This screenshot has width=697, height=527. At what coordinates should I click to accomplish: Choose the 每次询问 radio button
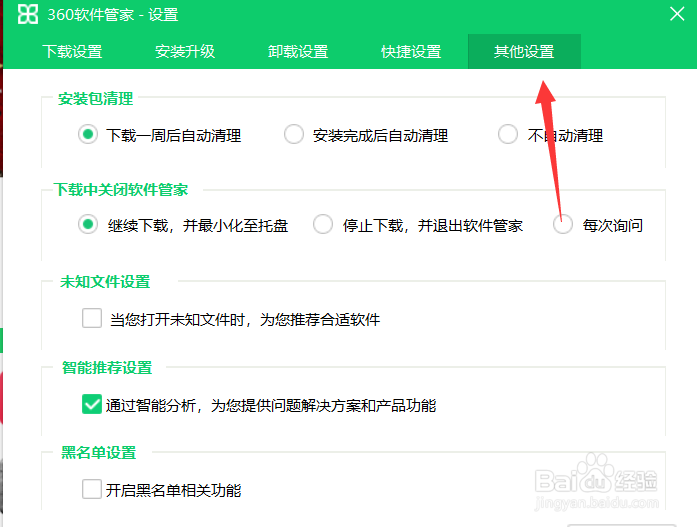563,224
